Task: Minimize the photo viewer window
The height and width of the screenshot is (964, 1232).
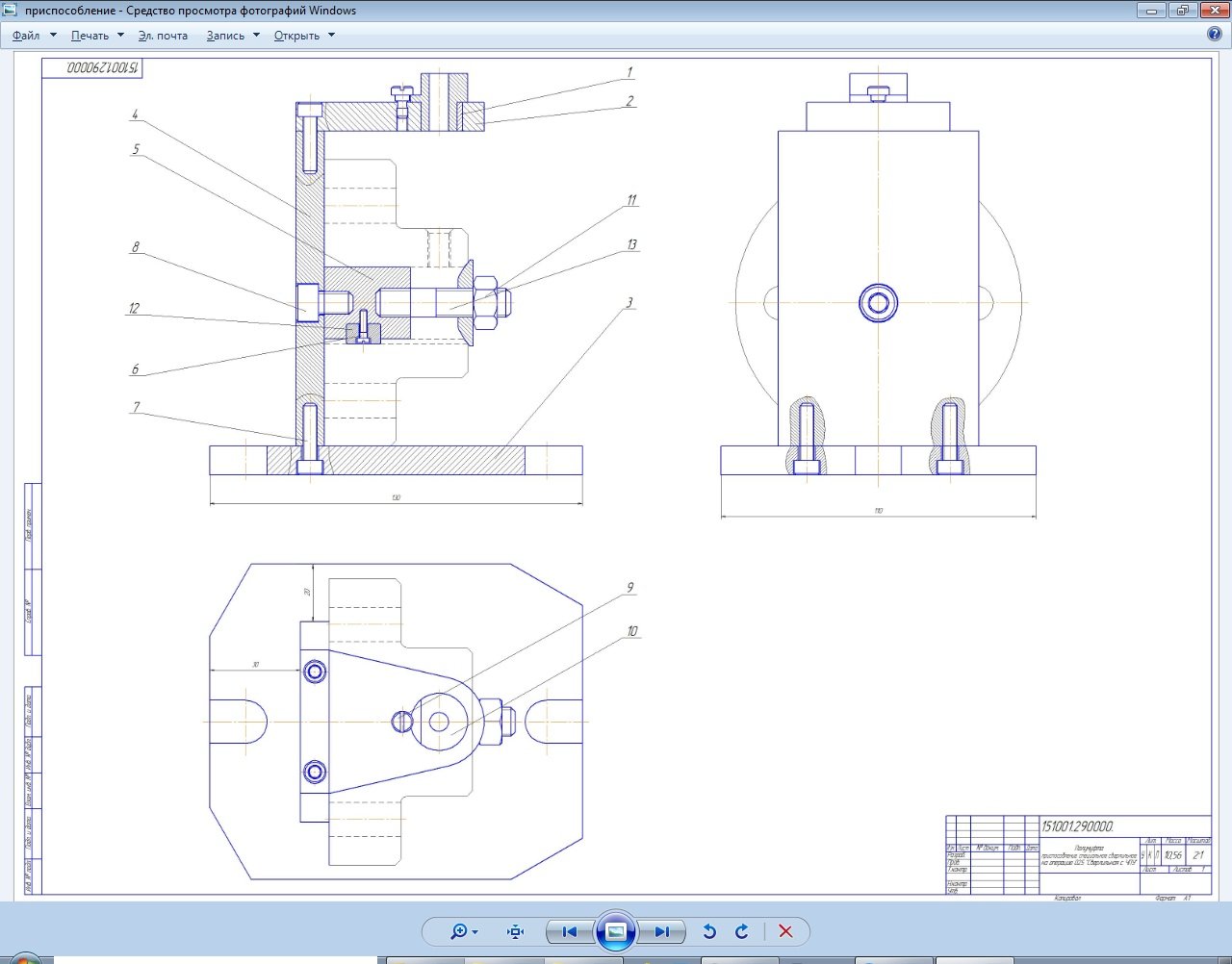Action: (x=1151, y=11)
